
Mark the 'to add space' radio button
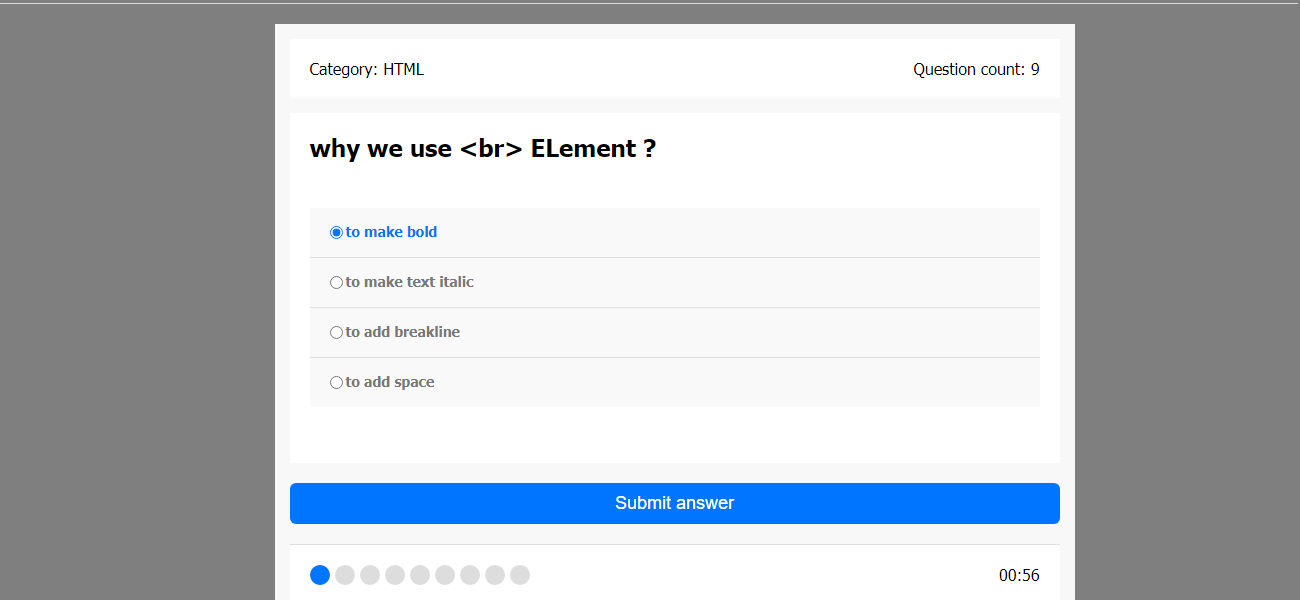[x=336, y=382]
